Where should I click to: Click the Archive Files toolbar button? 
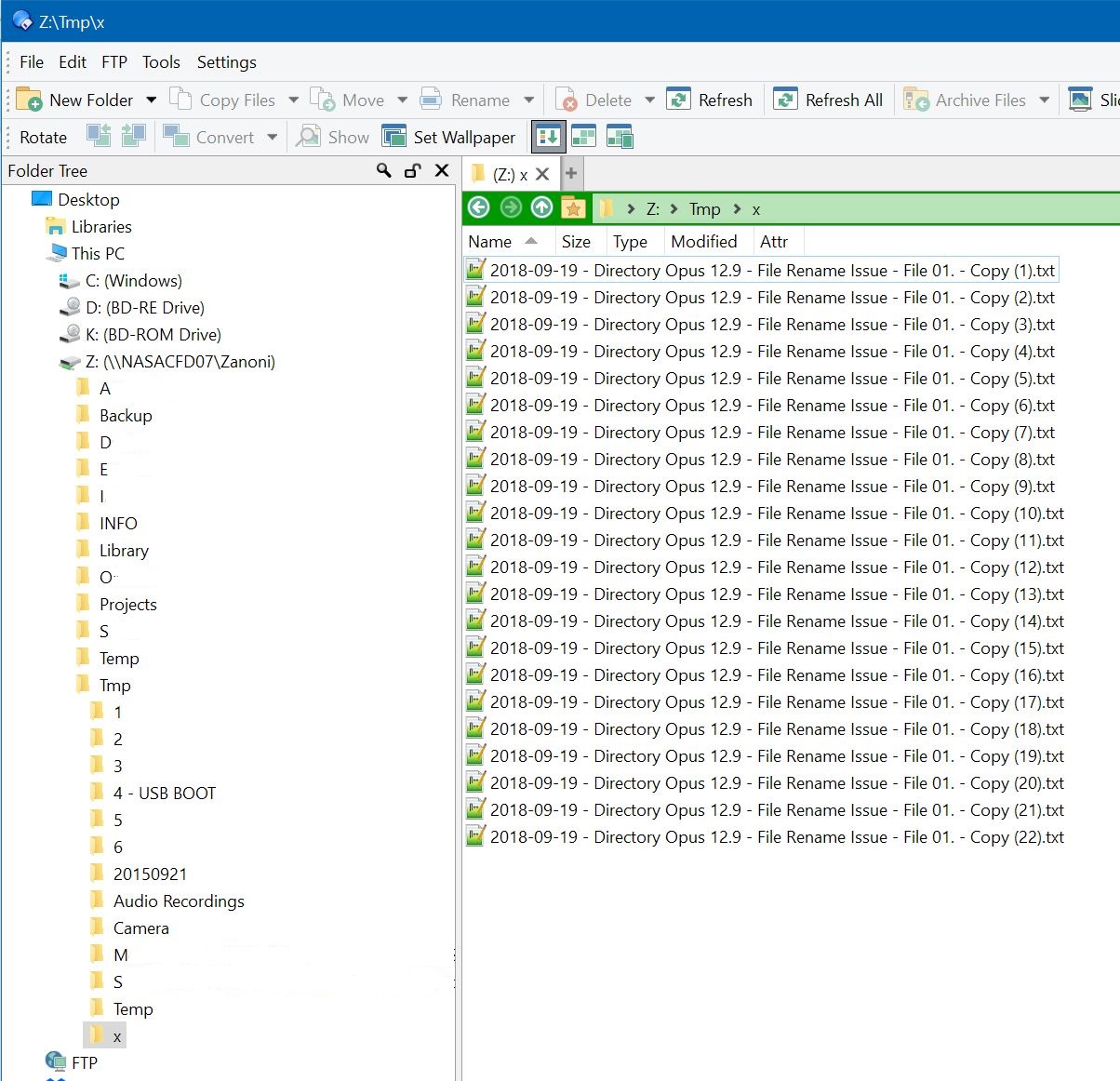(x=966, y=100)
